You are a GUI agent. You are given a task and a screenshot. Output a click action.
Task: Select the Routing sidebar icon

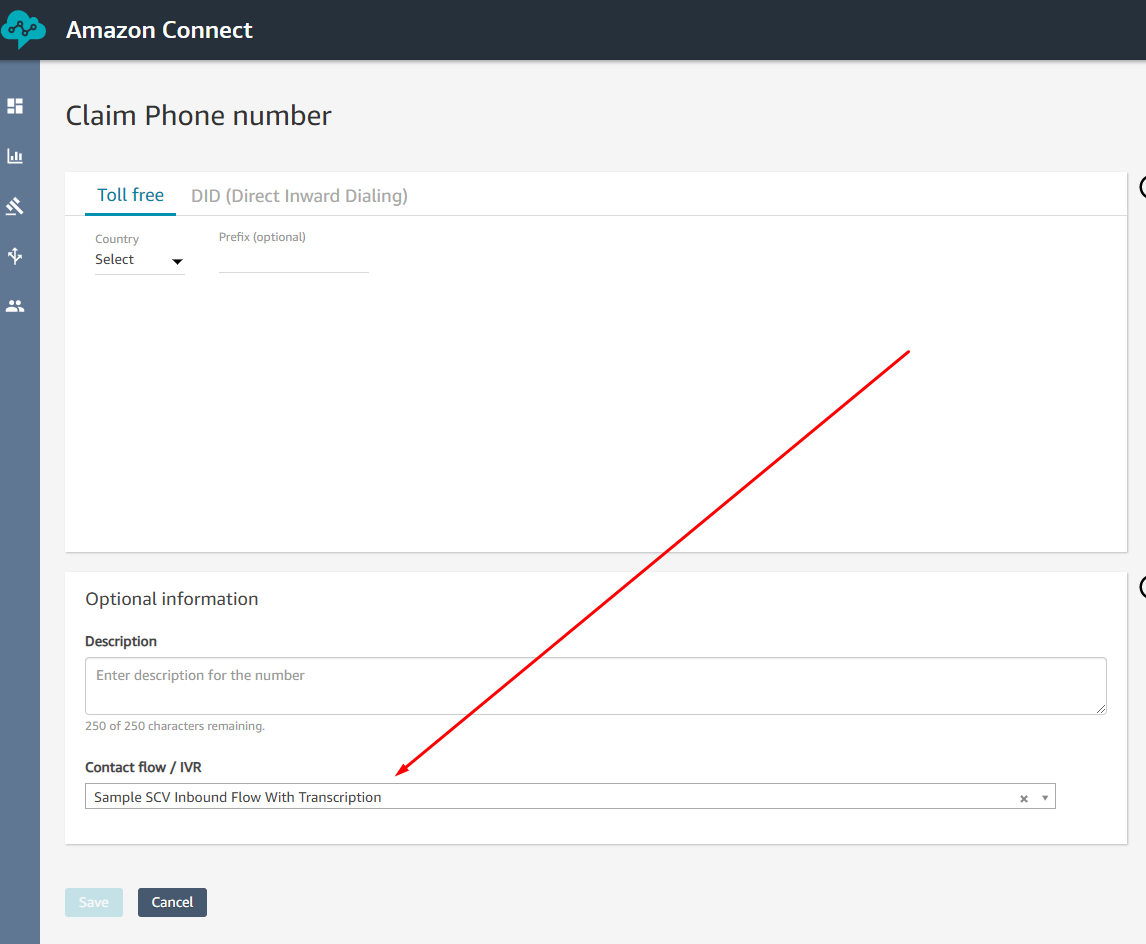[16, 255]
